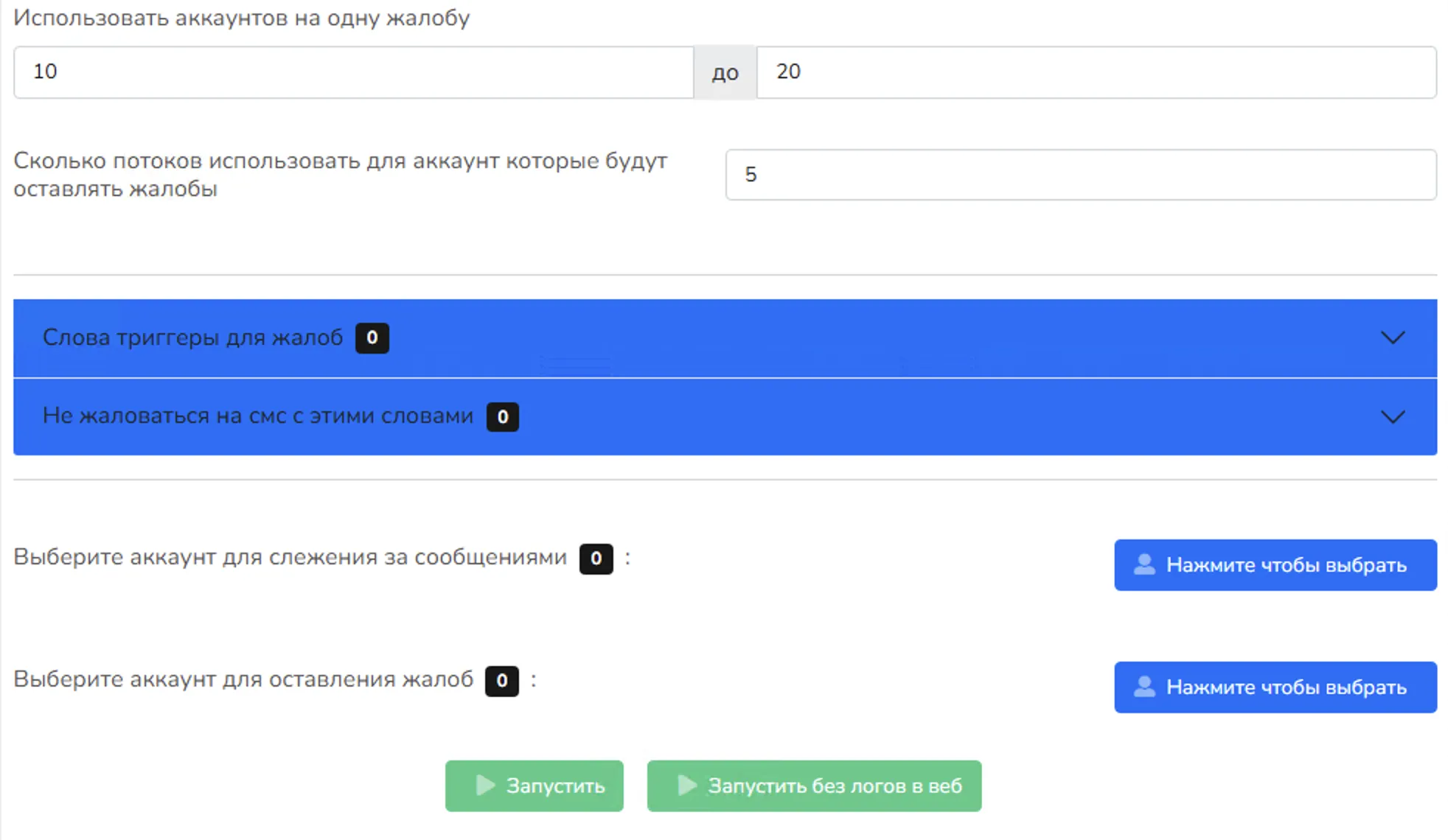Image resolution: width=1448 pixels, height=840 pixels.
Task: Click user icon on complaint-account select button
Action: tap(1144, 687)
